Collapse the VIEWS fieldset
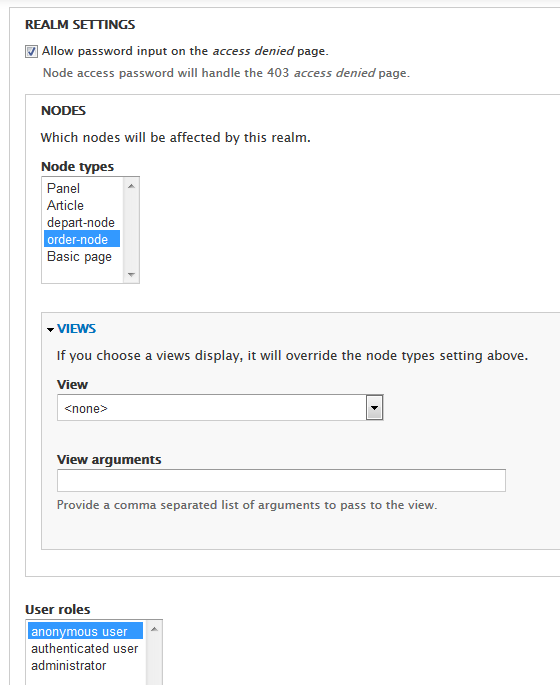The height and width of the screenshot is (685, 560). click(76, 329)
